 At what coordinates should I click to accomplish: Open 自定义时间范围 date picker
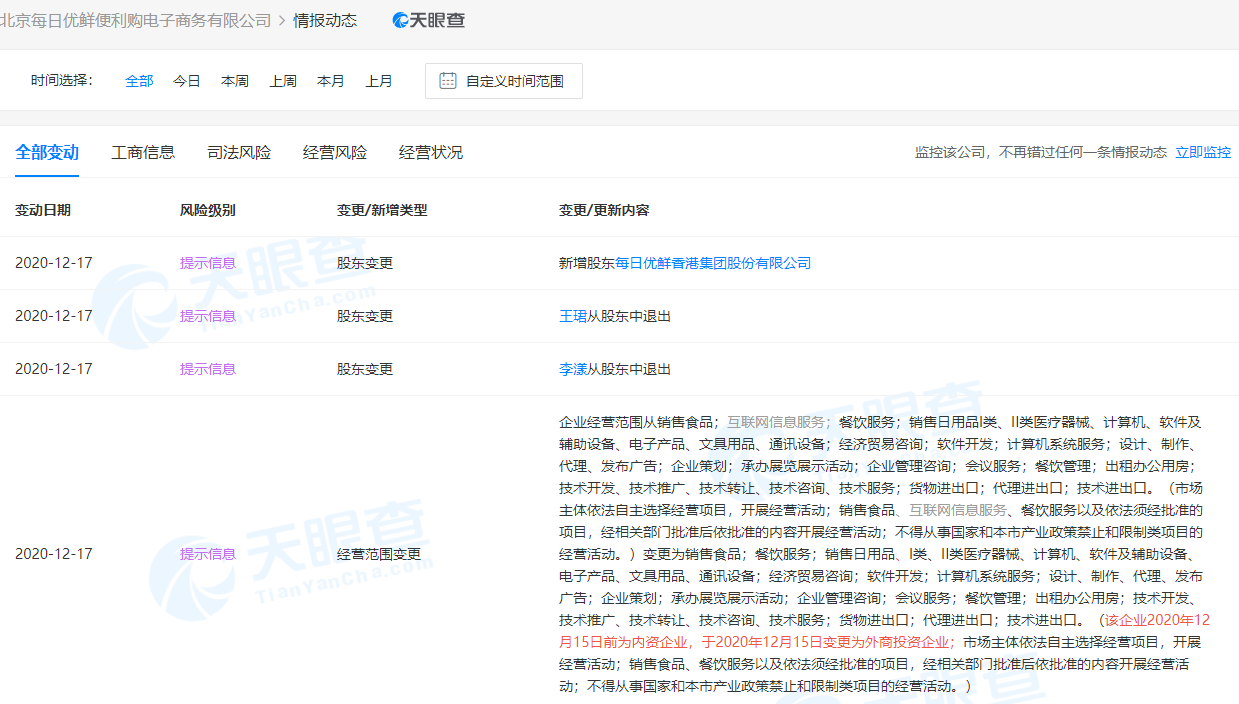point(514,81)
